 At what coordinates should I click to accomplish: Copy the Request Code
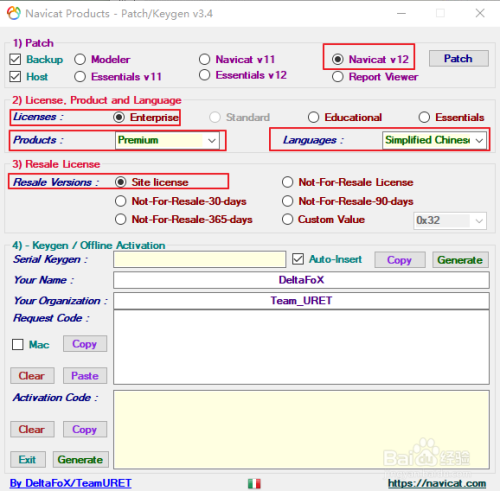pyautogui.click(x=85, y=344)
